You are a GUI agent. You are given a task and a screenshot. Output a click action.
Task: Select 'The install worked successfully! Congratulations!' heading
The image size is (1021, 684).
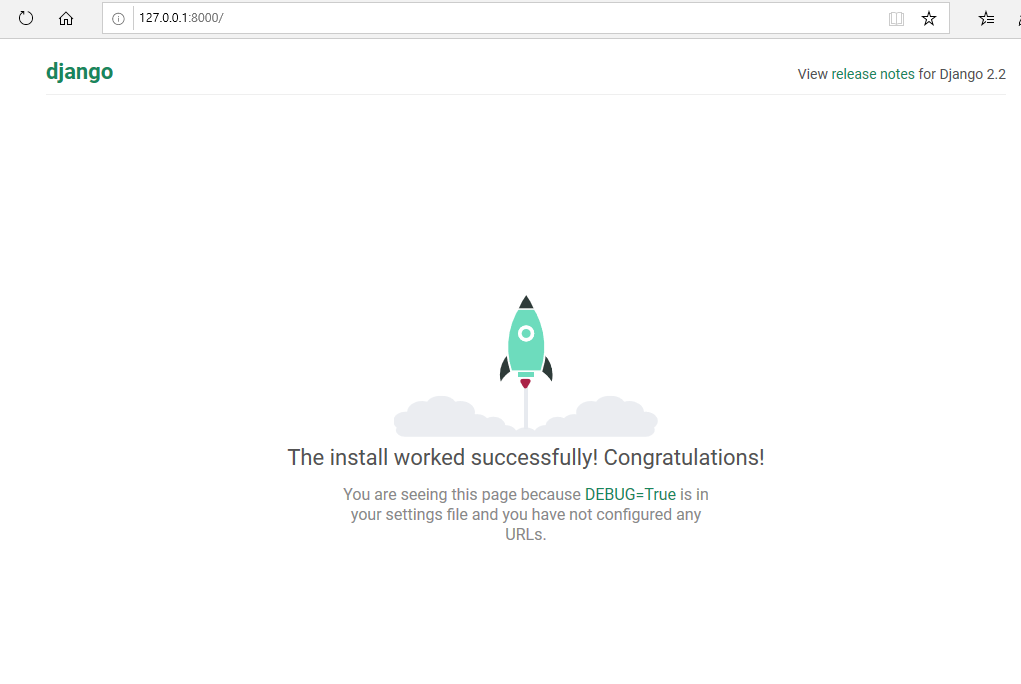pyautogui.click(x=526, y=457)
